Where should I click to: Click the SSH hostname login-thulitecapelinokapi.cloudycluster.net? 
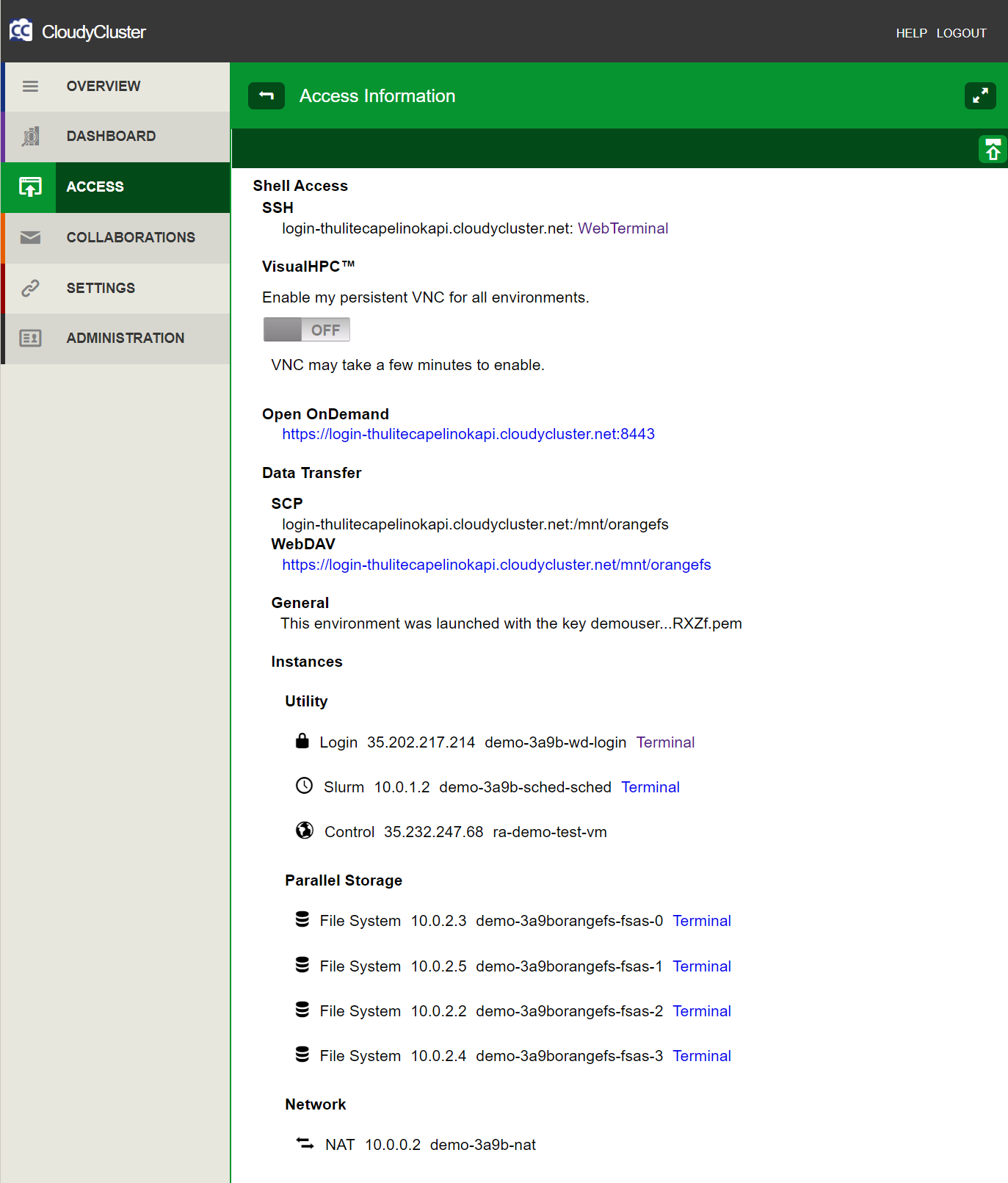click(424, 228)
